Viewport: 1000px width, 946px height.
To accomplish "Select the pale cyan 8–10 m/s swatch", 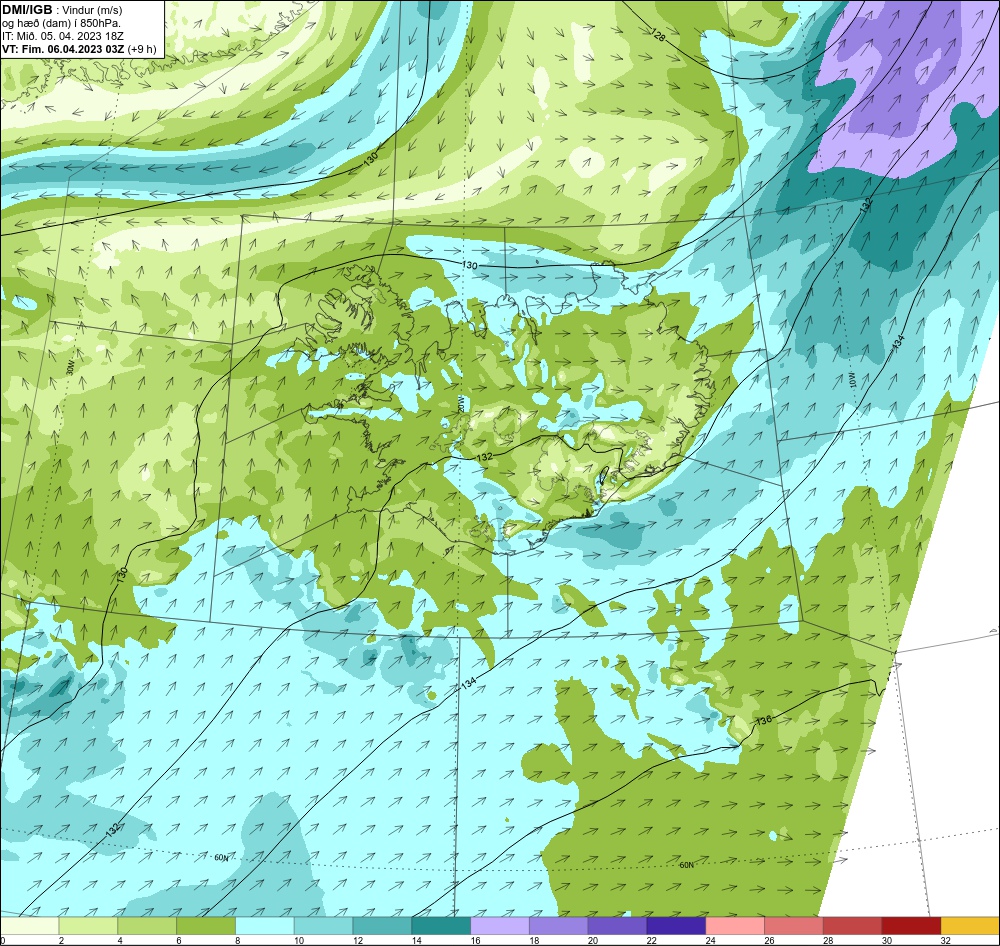I will (265, 926).
